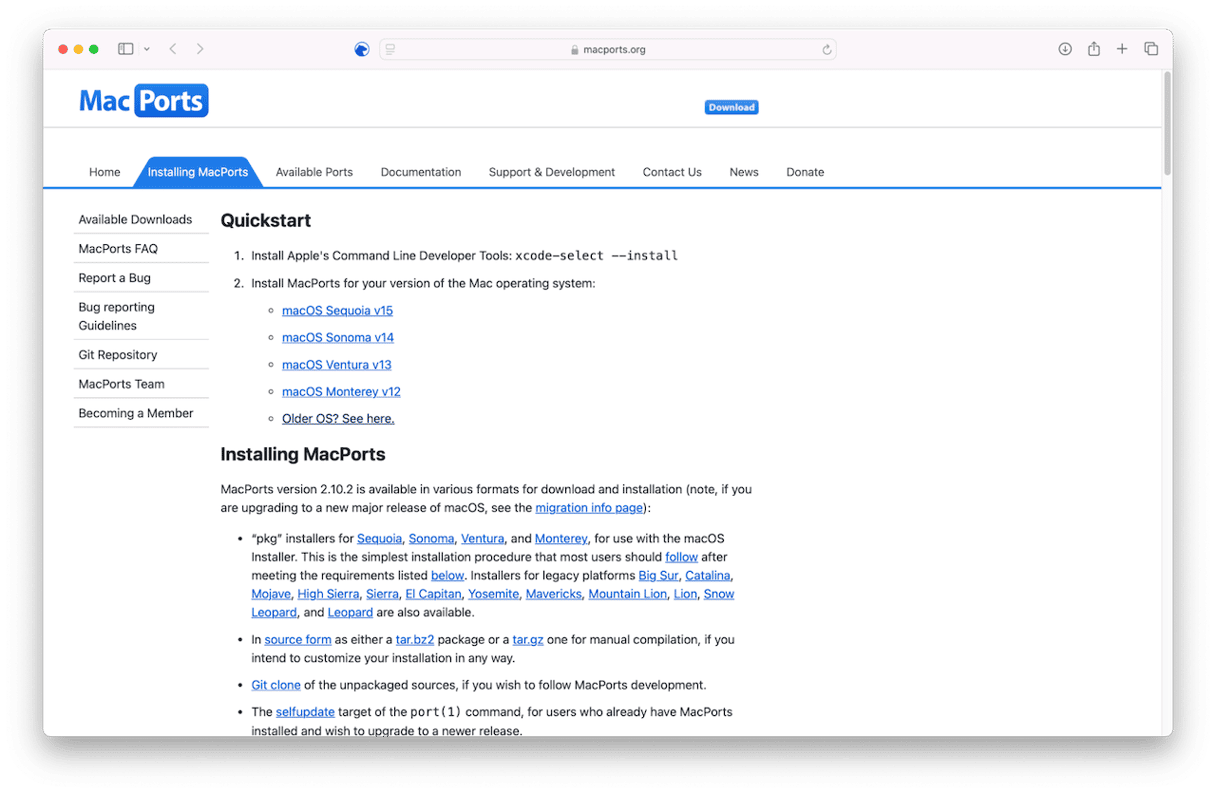Click the macports.org address field
This screenshot has height=794, width=1216.
pyautogui.click(x=608, y=49)
